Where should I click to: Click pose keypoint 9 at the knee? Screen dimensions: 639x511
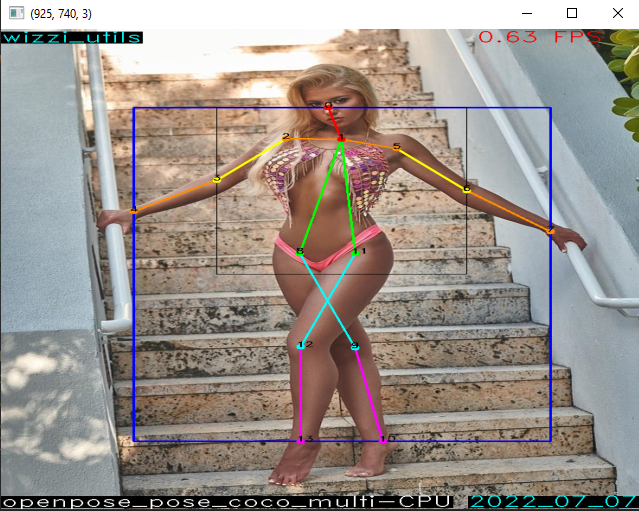tap(355, 347)
